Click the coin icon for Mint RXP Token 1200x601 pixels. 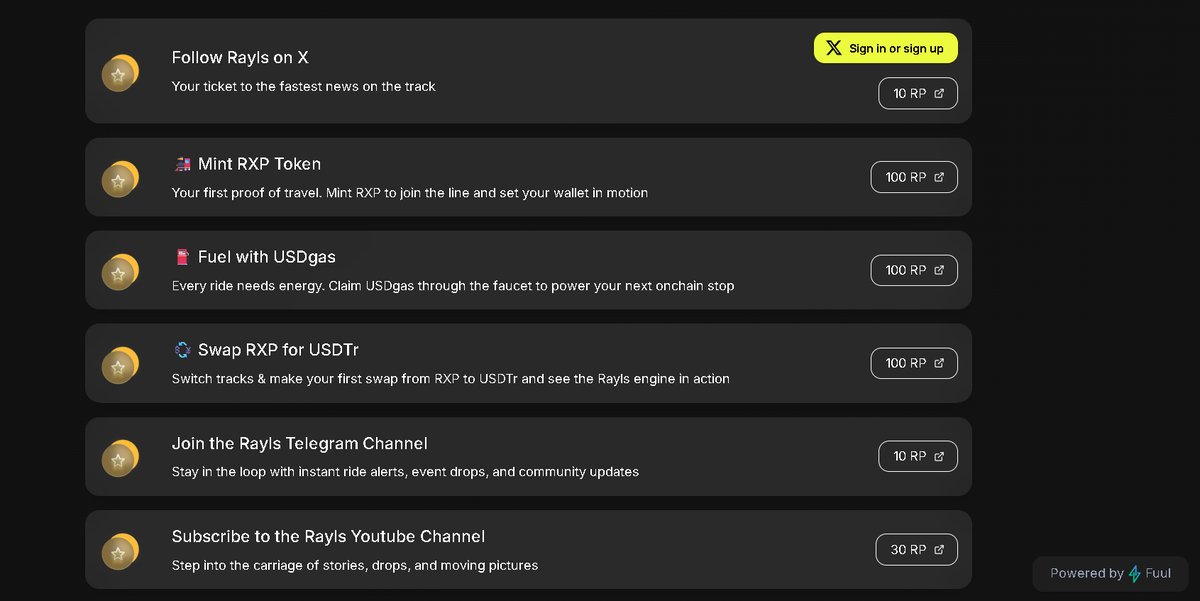pos(120,178)
